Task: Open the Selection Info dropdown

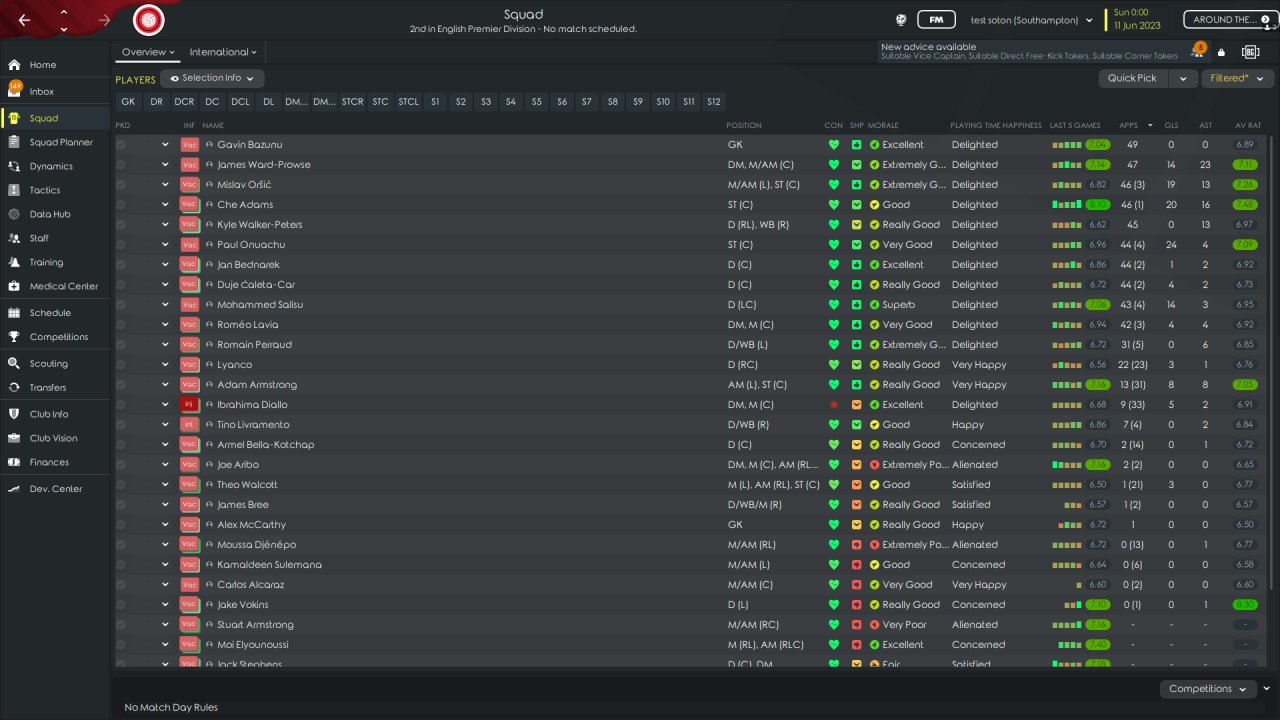Action: (212, 78)
